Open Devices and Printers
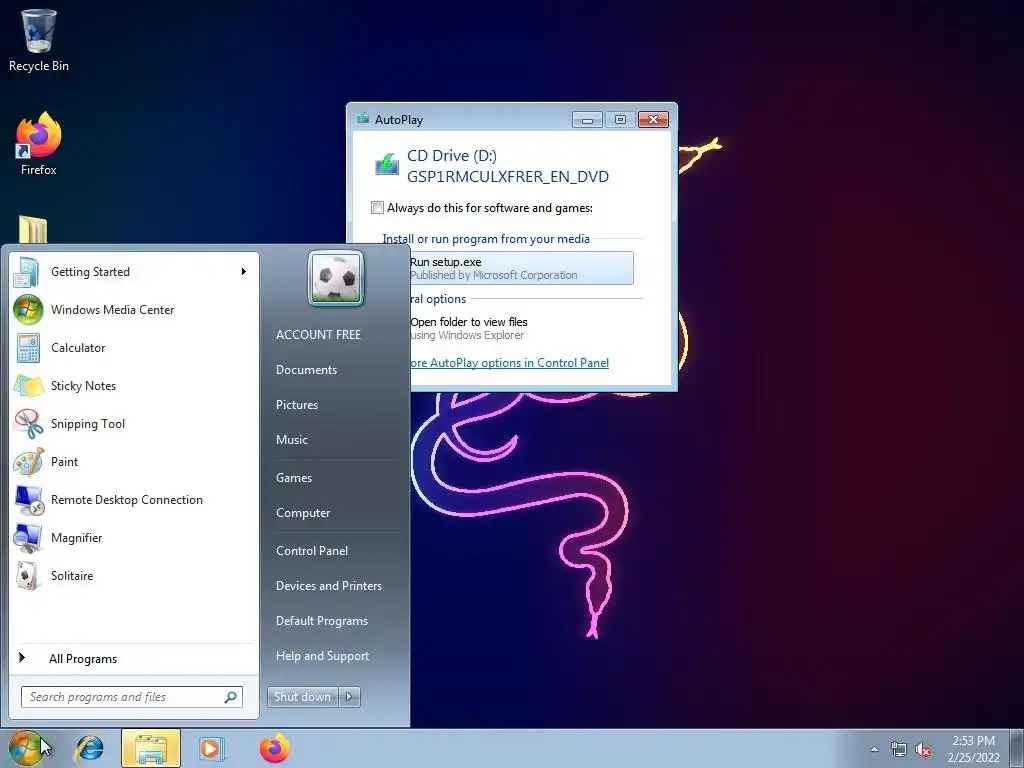This screenshot has height=768, width=1024. coord(328,586)
